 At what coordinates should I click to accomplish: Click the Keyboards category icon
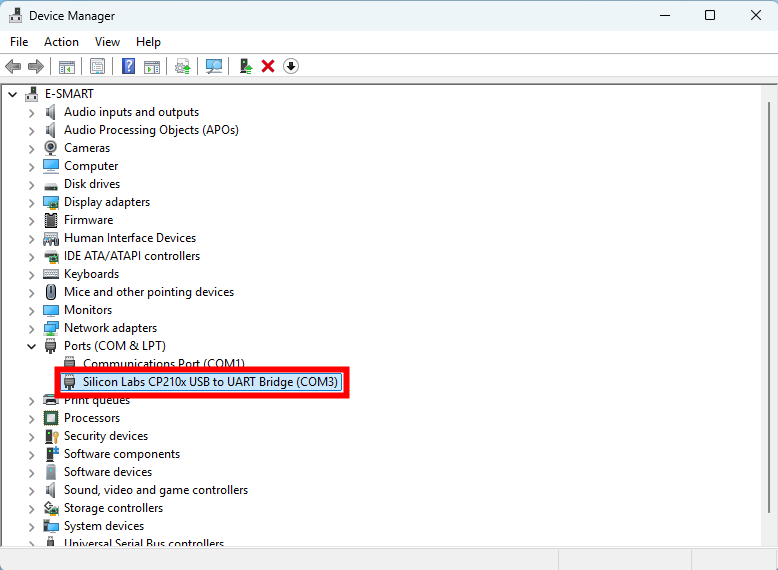coord(51,274)
